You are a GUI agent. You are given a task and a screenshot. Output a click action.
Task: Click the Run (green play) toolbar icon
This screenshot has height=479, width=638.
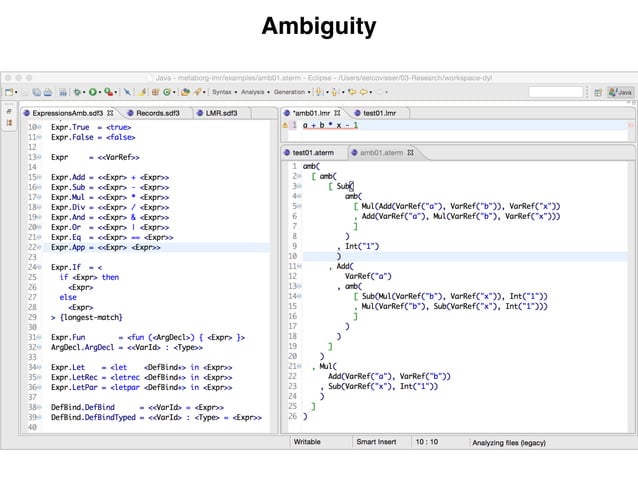[x=93, y=92]
